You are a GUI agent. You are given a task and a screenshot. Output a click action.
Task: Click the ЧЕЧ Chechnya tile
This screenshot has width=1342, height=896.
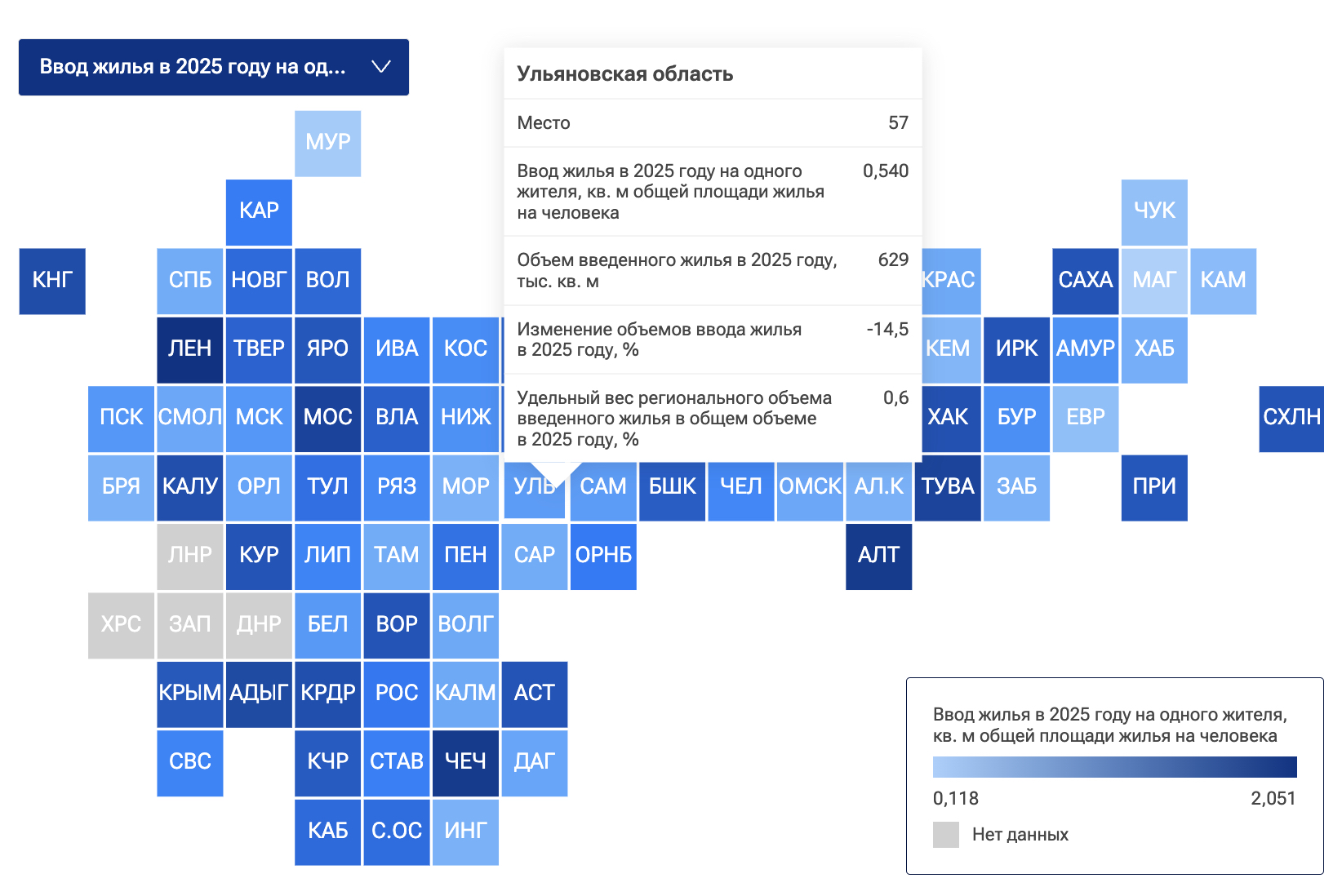(465, 762)
